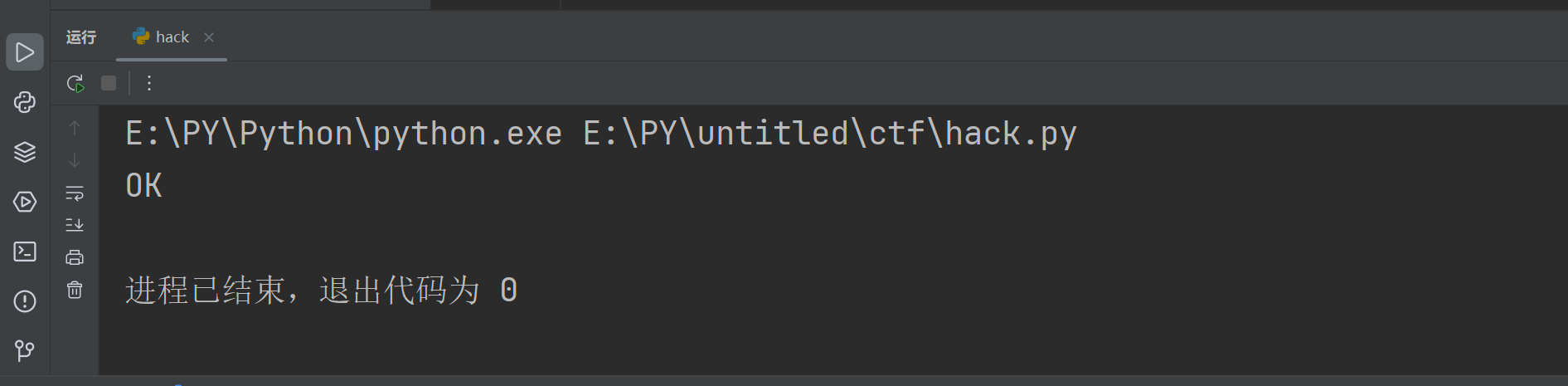Open the more options three-dot menu
1568x386 pixels.
pyautogui.click(x=149, y=83)
